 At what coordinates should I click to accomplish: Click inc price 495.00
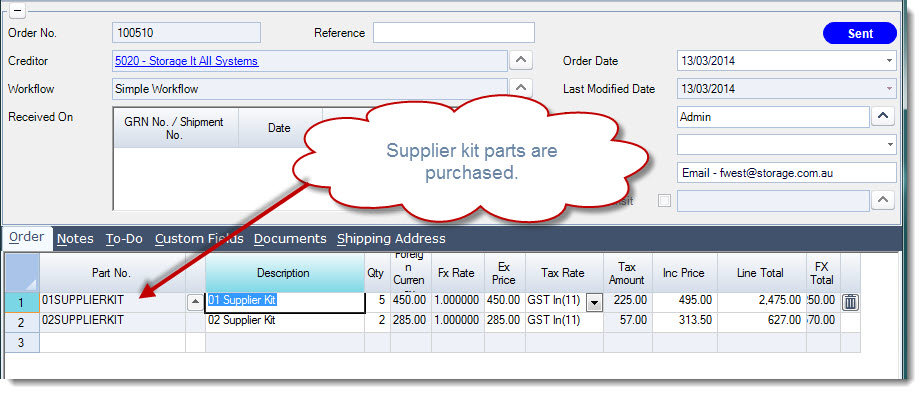[x=684, y=302]
